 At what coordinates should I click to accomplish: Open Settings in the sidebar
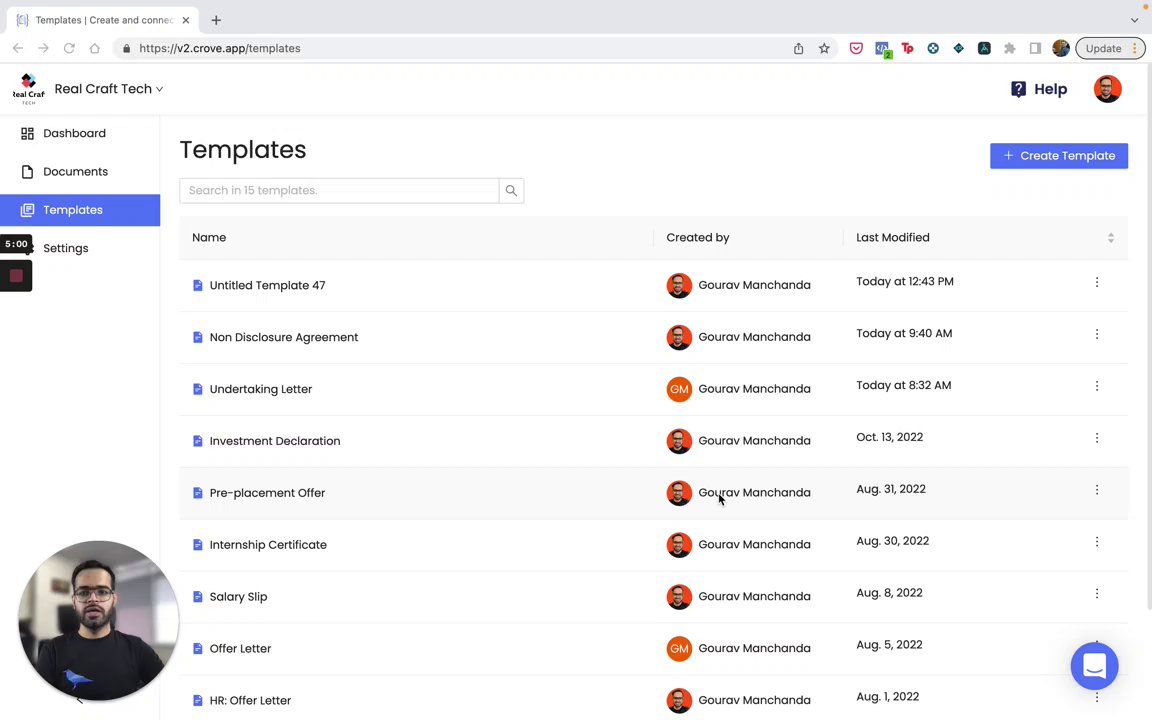[65, 248]
